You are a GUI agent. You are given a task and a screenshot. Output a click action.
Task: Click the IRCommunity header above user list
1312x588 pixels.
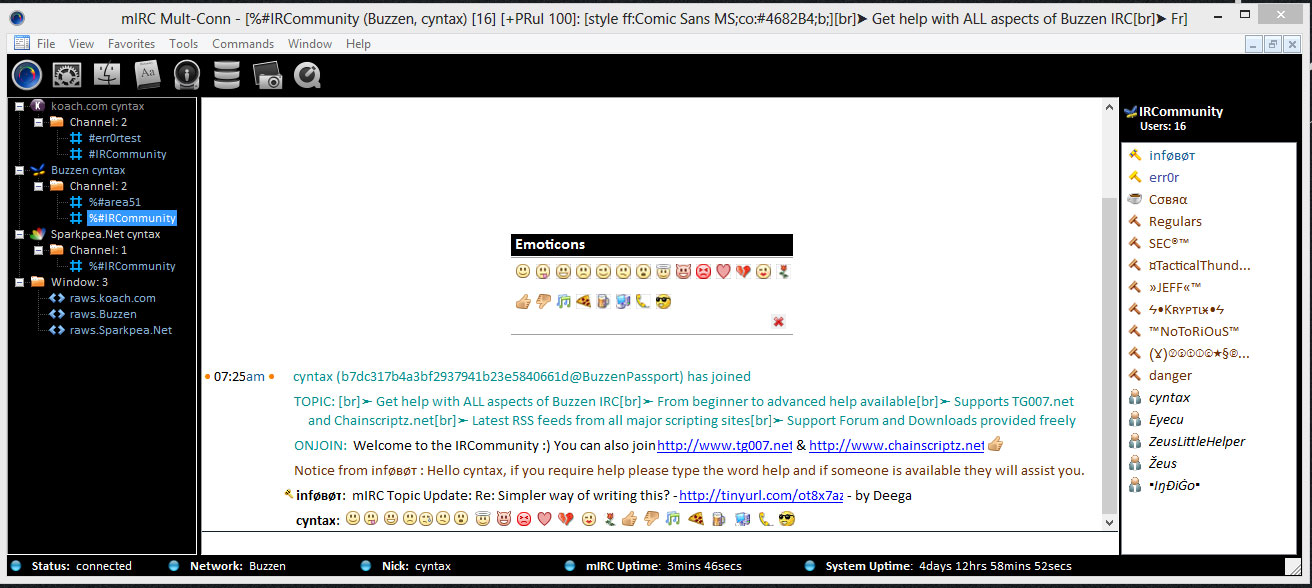1180,112
